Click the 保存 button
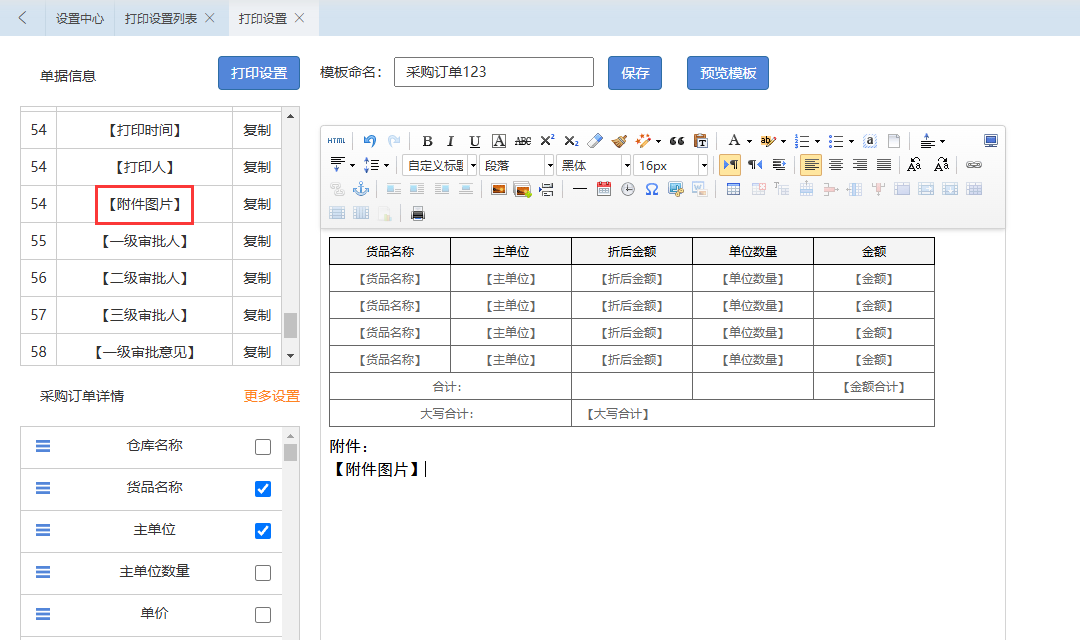Viewport: 1080px width, 640px height. click(x=635, y=73)
